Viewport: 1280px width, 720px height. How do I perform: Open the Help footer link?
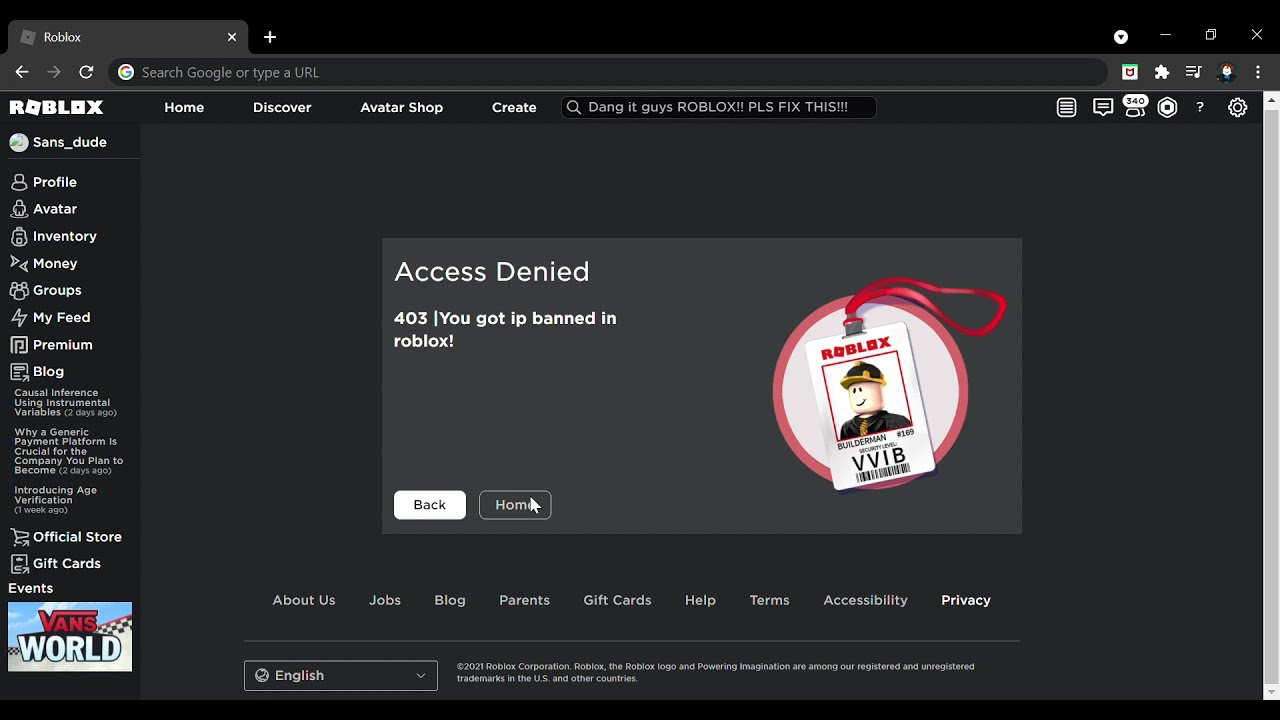(x=700, y=600)
